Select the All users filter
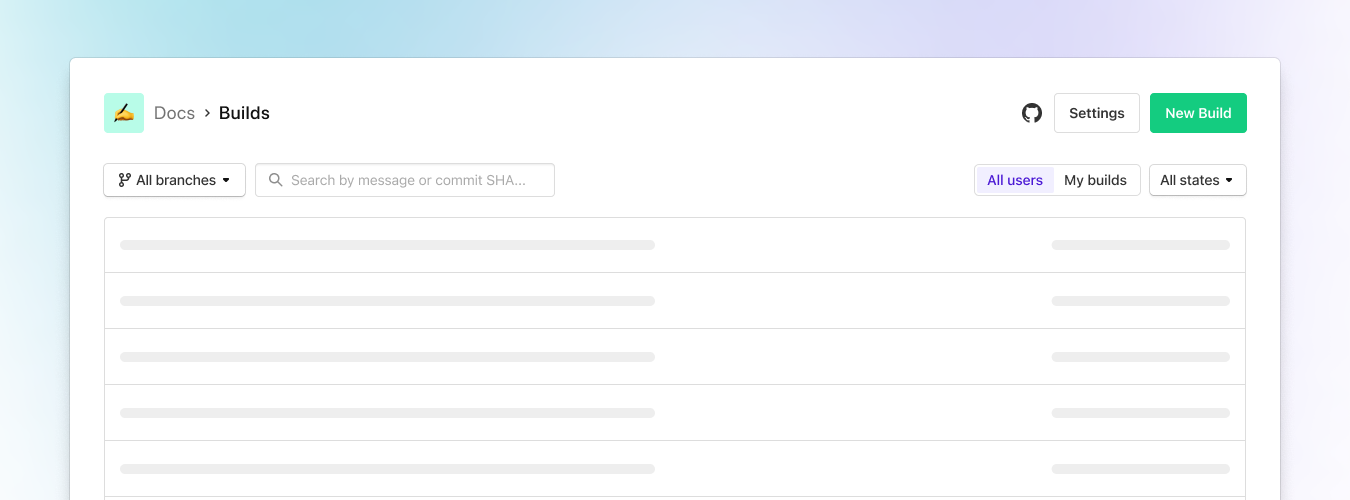Viewport: 1350px width, 500px height. (1014, 180)
